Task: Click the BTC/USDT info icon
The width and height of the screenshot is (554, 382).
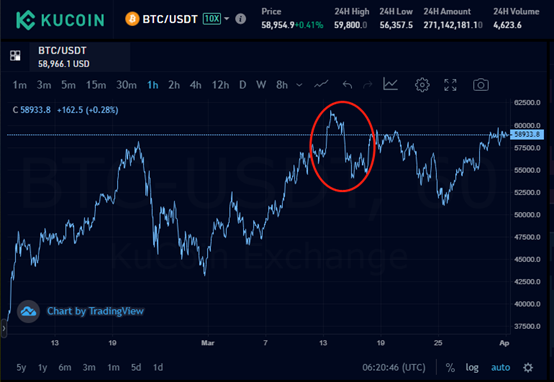Action: (x=241, y=18)
